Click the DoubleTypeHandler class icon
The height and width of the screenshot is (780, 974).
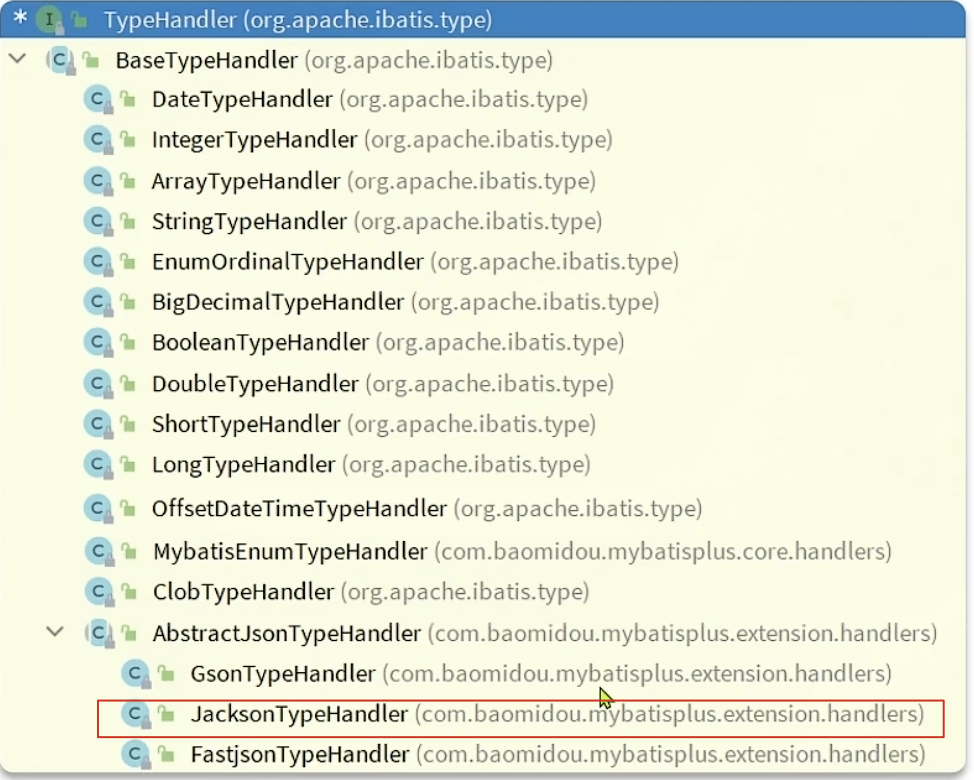pyautogui.click(x=98, y=384)
